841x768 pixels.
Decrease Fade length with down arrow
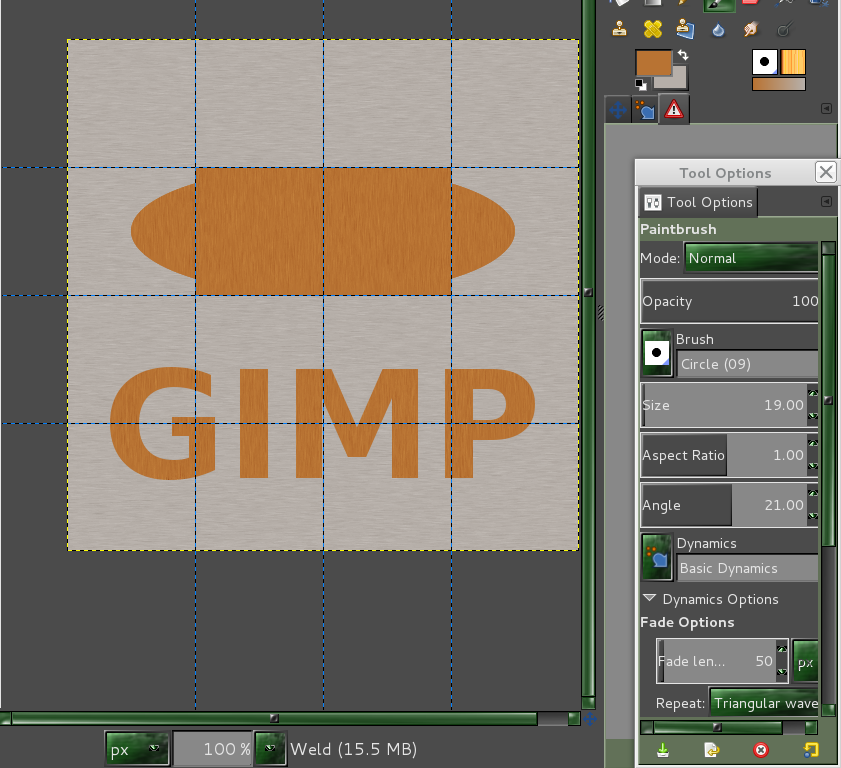pos(782,672)
